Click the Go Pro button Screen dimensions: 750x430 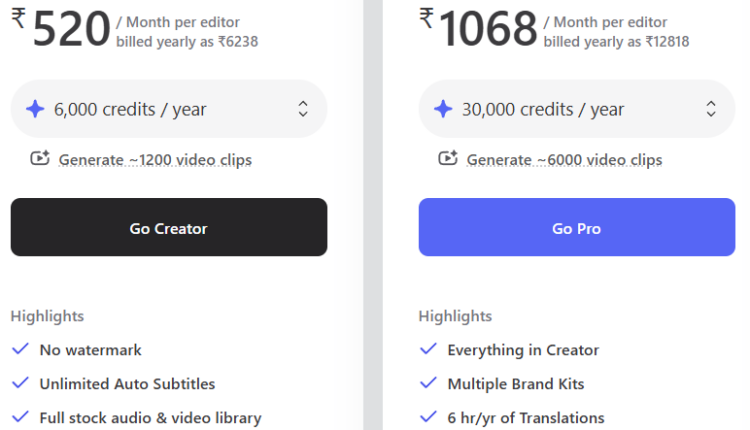click(x=576, y=228)
